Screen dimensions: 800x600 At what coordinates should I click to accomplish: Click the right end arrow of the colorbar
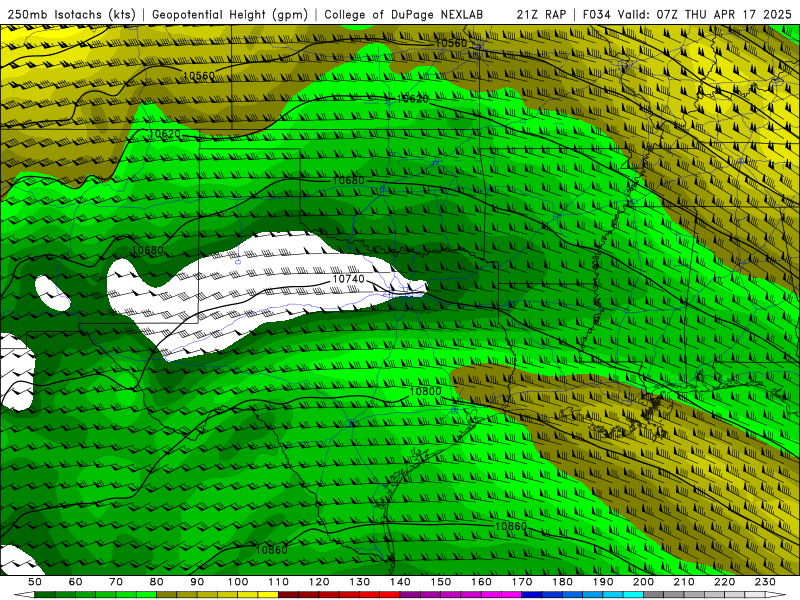pyautogui.click(x=776, y=594)
